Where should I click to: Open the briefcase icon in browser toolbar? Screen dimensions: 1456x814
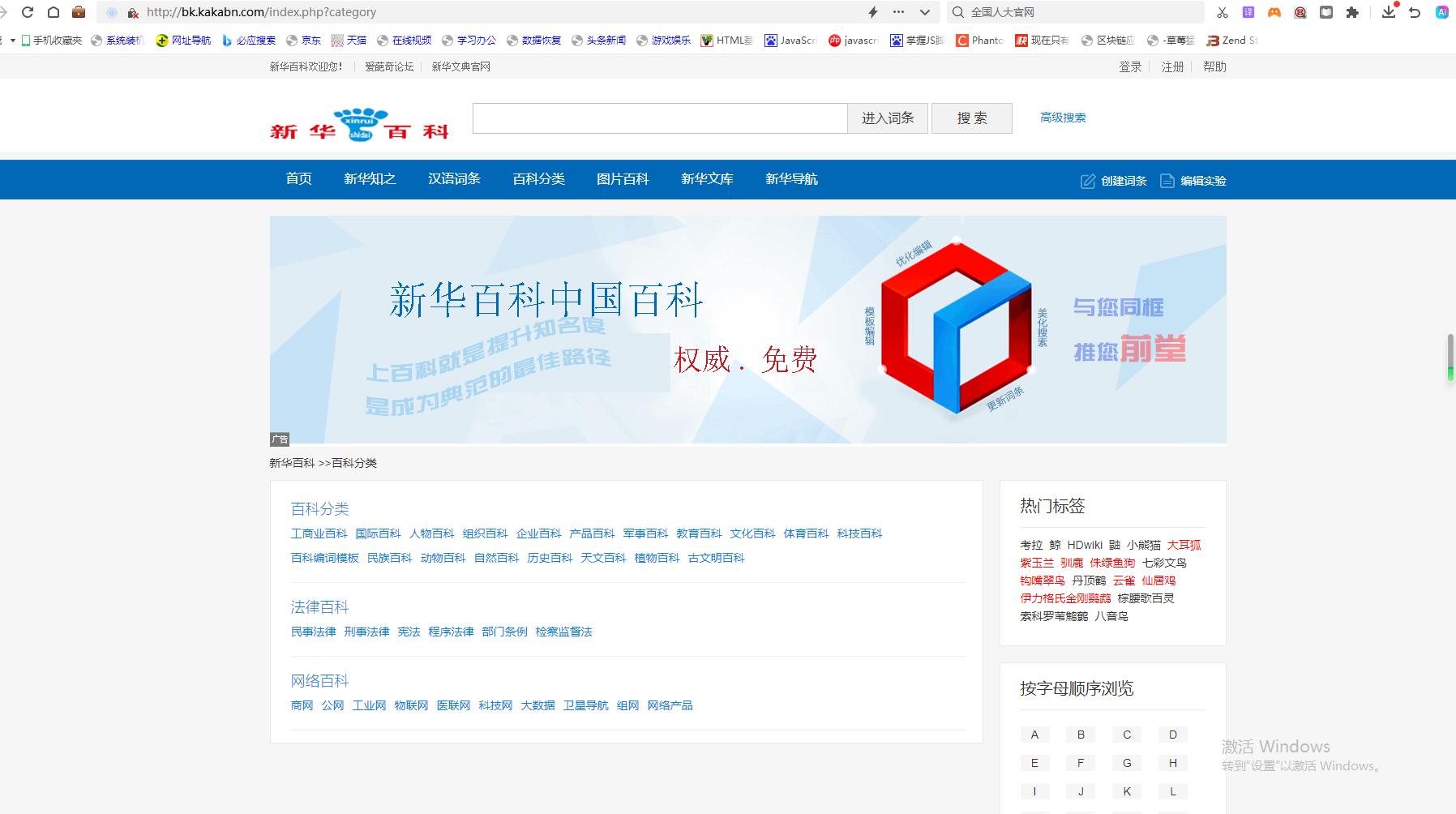pos(79,12)
